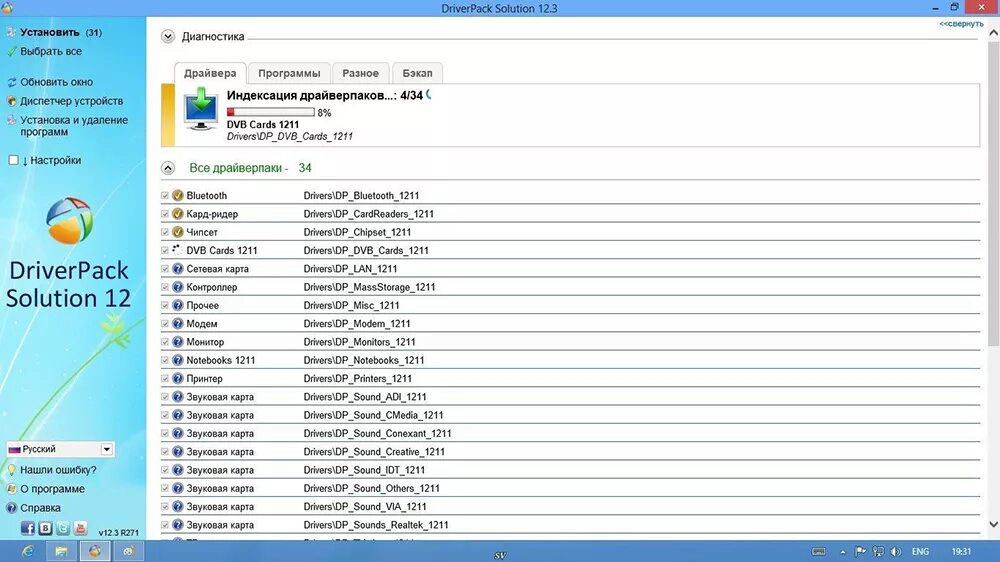Open Справка help link

click(x=40, y=508)
